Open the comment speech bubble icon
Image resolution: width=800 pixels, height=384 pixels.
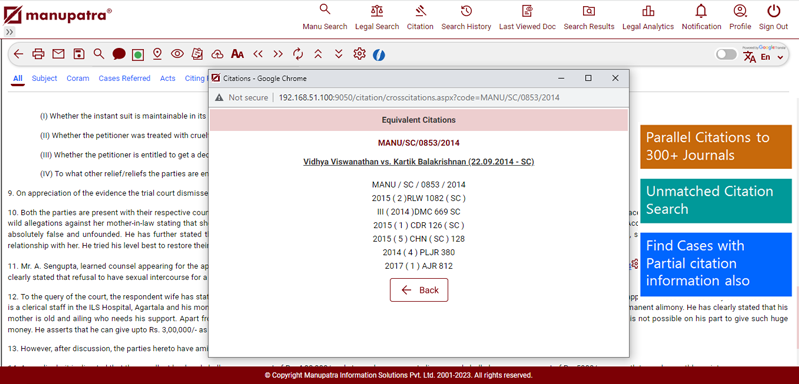pyautogui.click(x=119, y=54)
